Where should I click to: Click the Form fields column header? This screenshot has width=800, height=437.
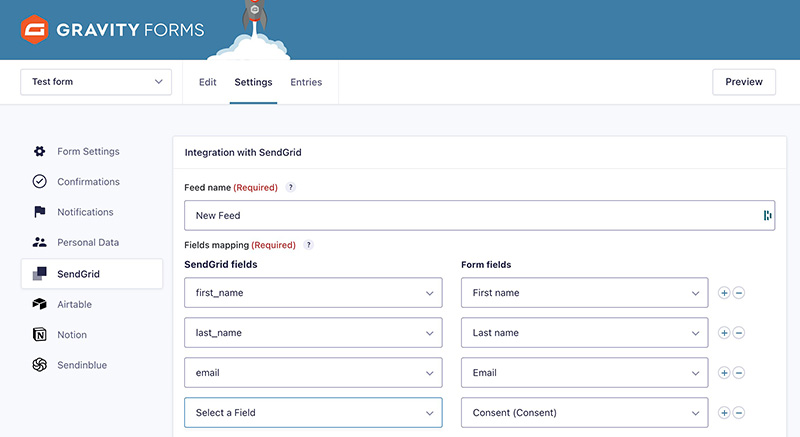(486, 264)
